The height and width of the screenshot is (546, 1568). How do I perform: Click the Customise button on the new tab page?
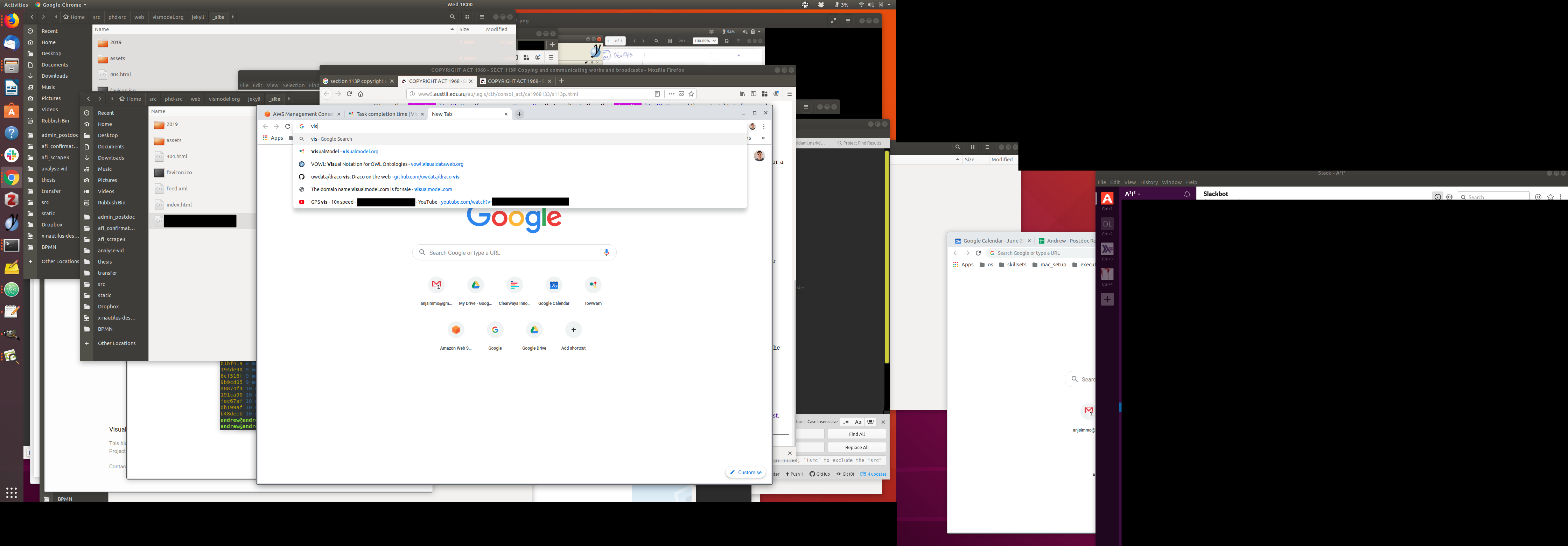coord(745,472)
